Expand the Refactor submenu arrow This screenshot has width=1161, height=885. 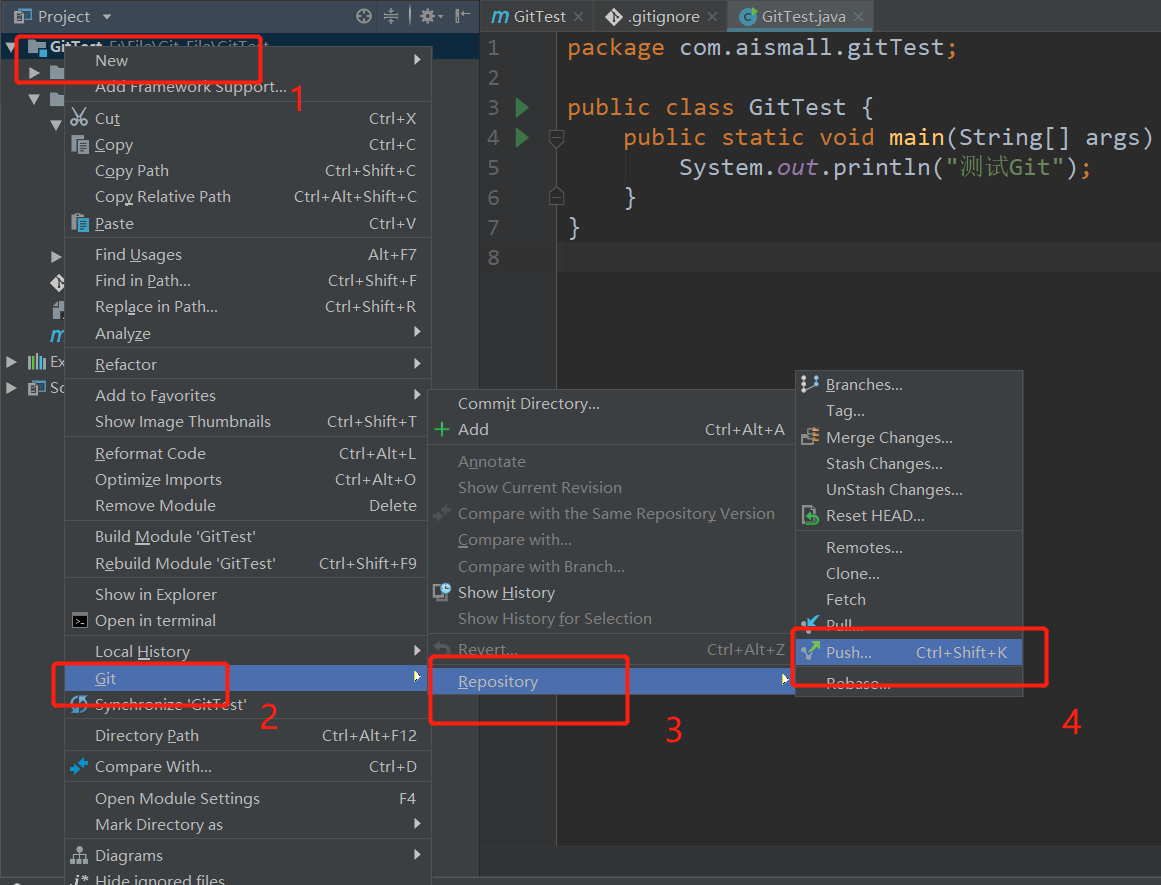pyautogui.click(x=417, y=364)
